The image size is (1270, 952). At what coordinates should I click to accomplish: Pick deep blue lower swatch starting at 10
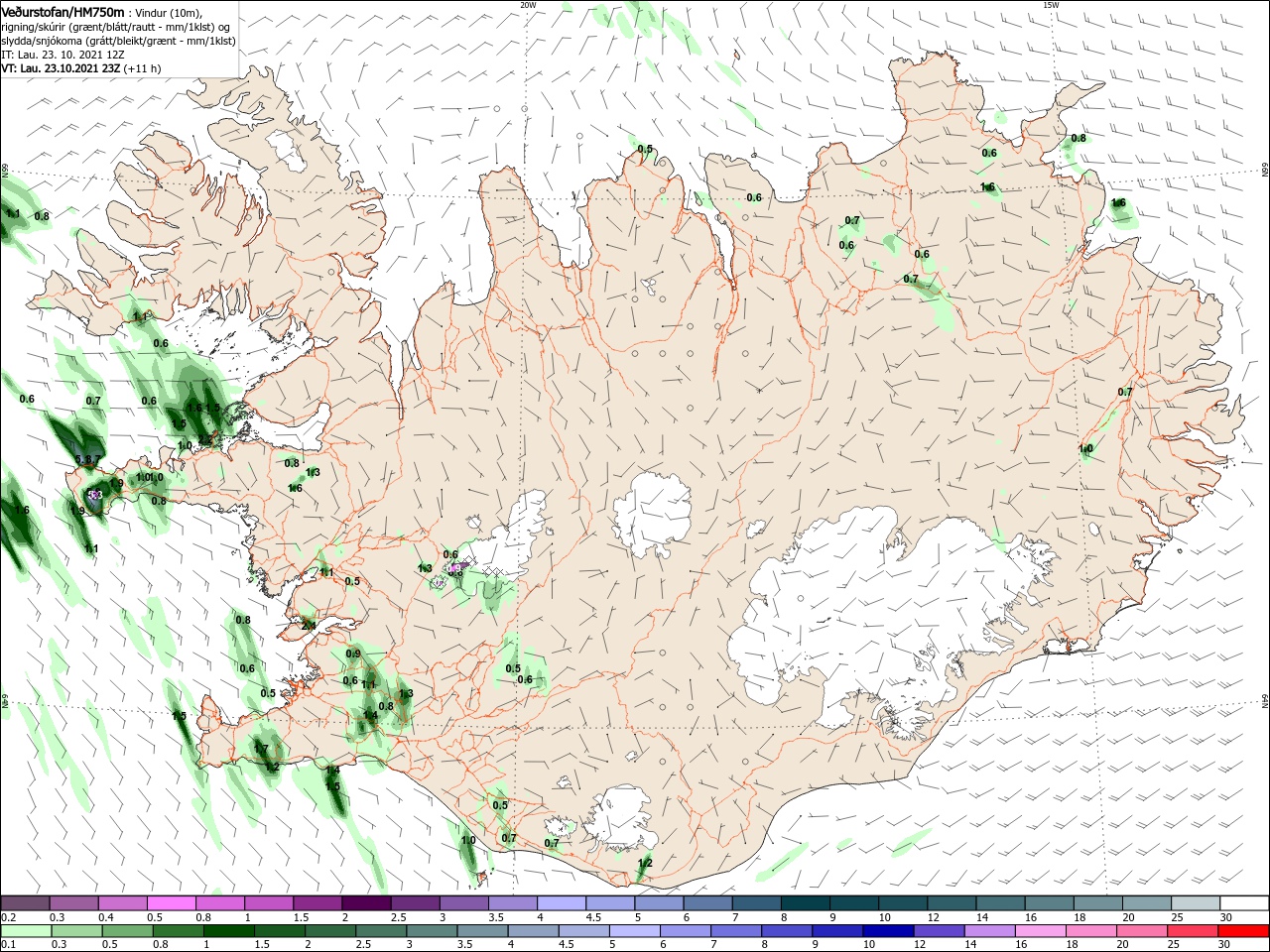(887, 931)
